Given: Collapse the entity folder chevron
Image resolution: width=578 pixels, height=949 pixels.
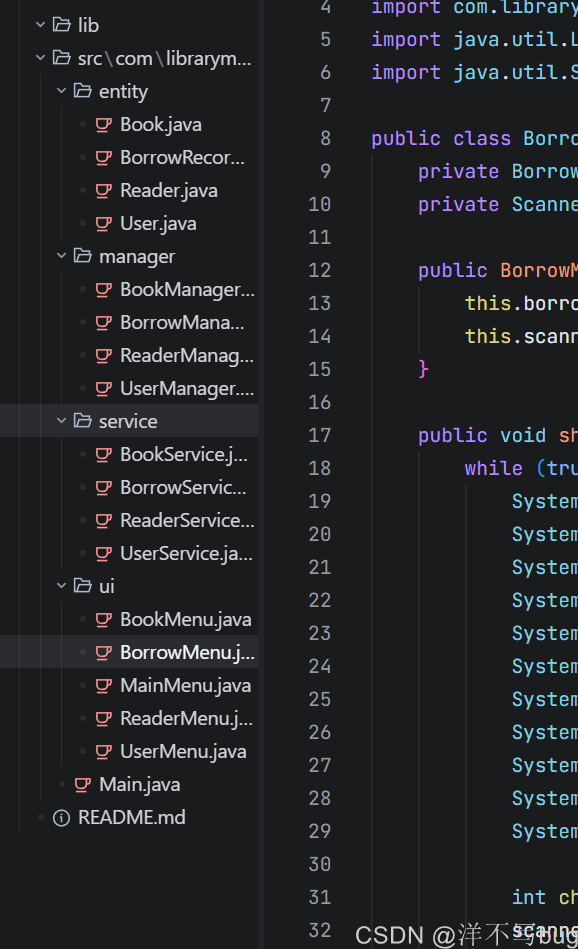Looking at the screenshot, I should [x=61, y=91].
